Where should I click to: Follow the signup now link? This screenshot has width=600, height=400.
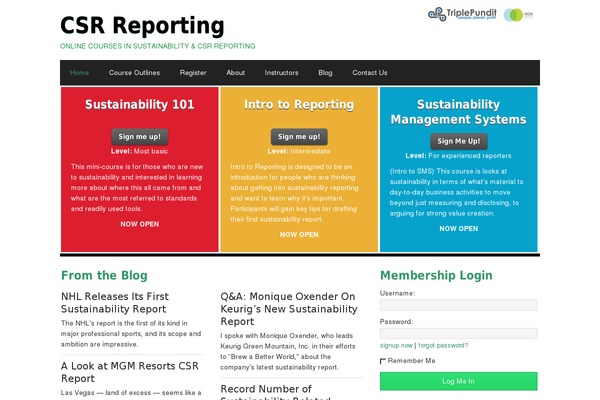pyautogui.click(x=396, y=345)
